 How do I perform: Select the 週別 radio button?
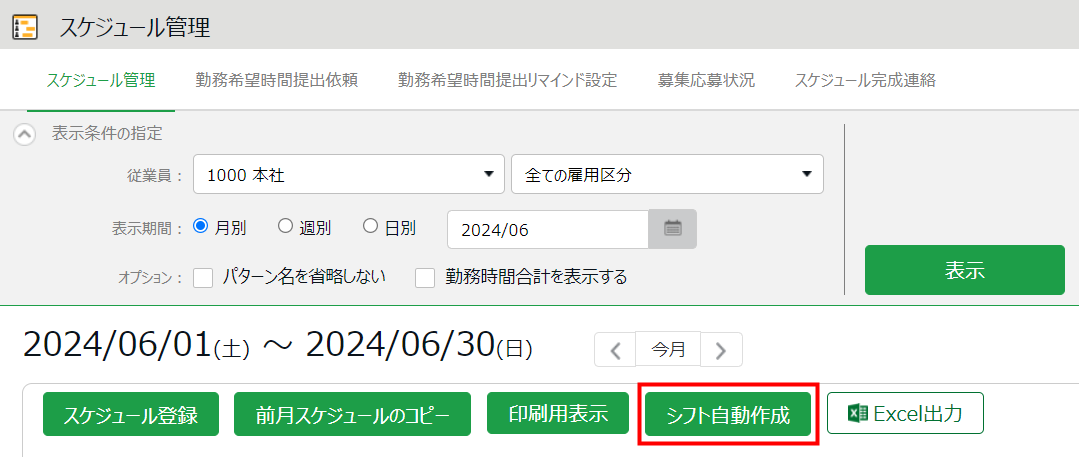click(285, 227)
